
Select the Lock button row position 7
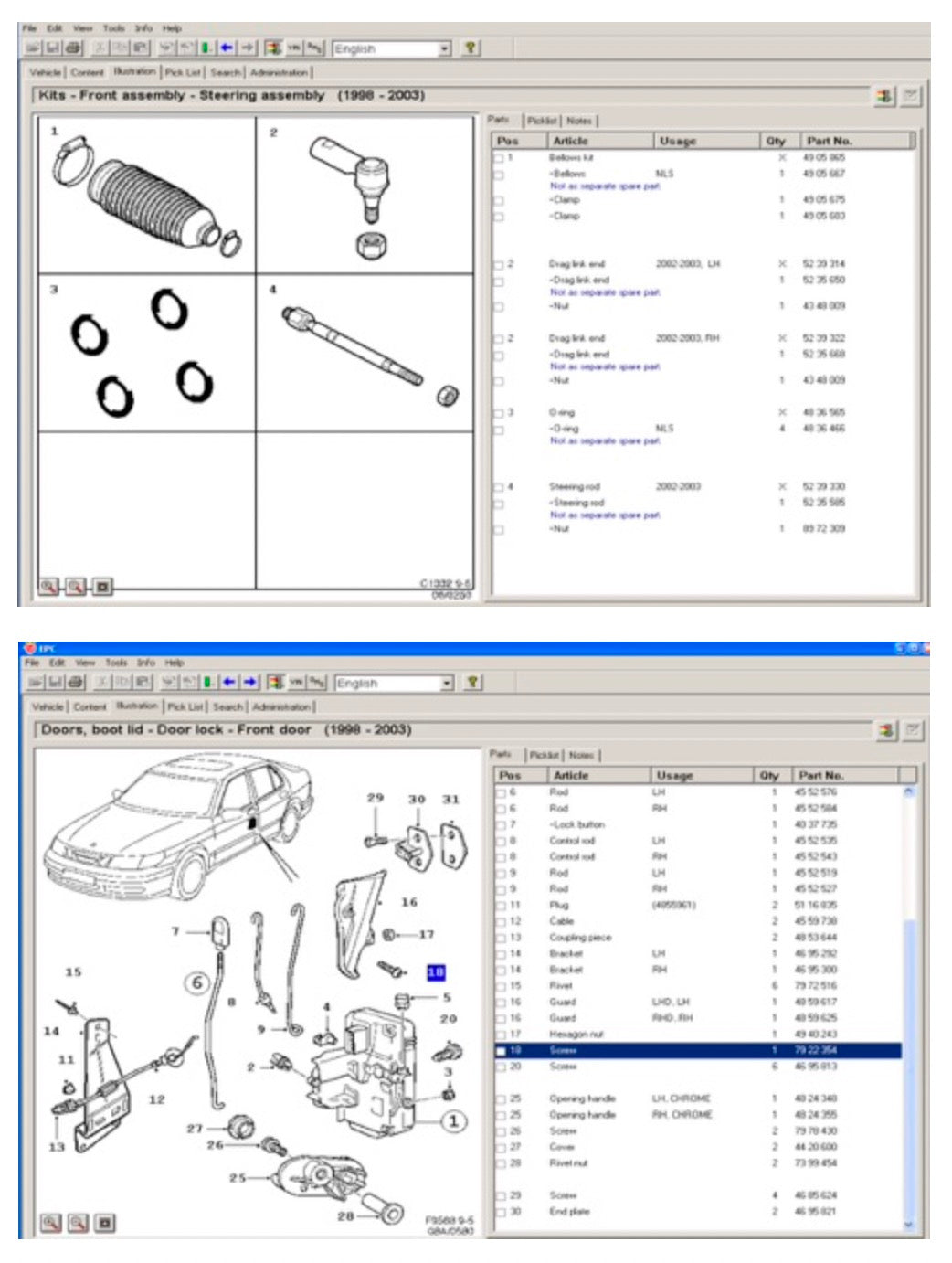click(x=699, y=824)
